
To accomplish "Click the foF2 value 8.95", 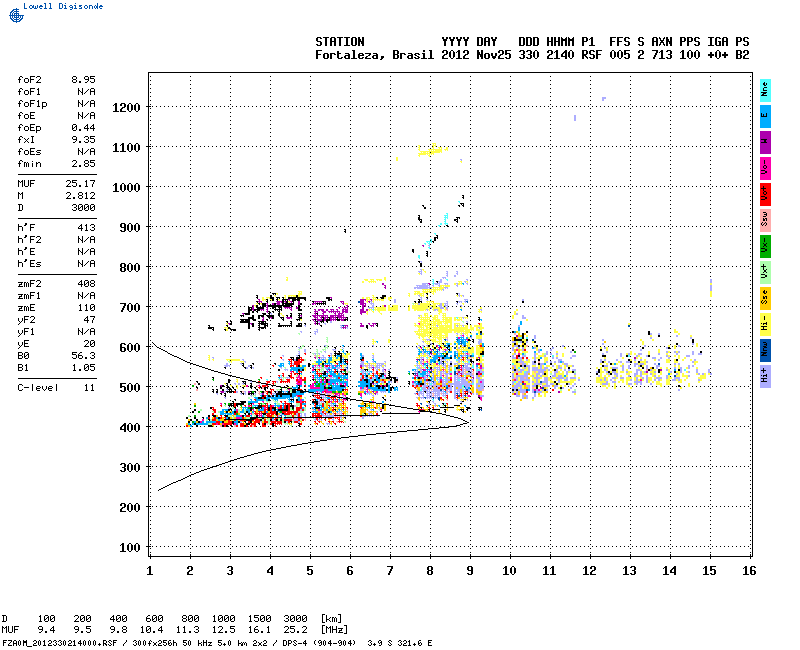I will coord(83,80).
